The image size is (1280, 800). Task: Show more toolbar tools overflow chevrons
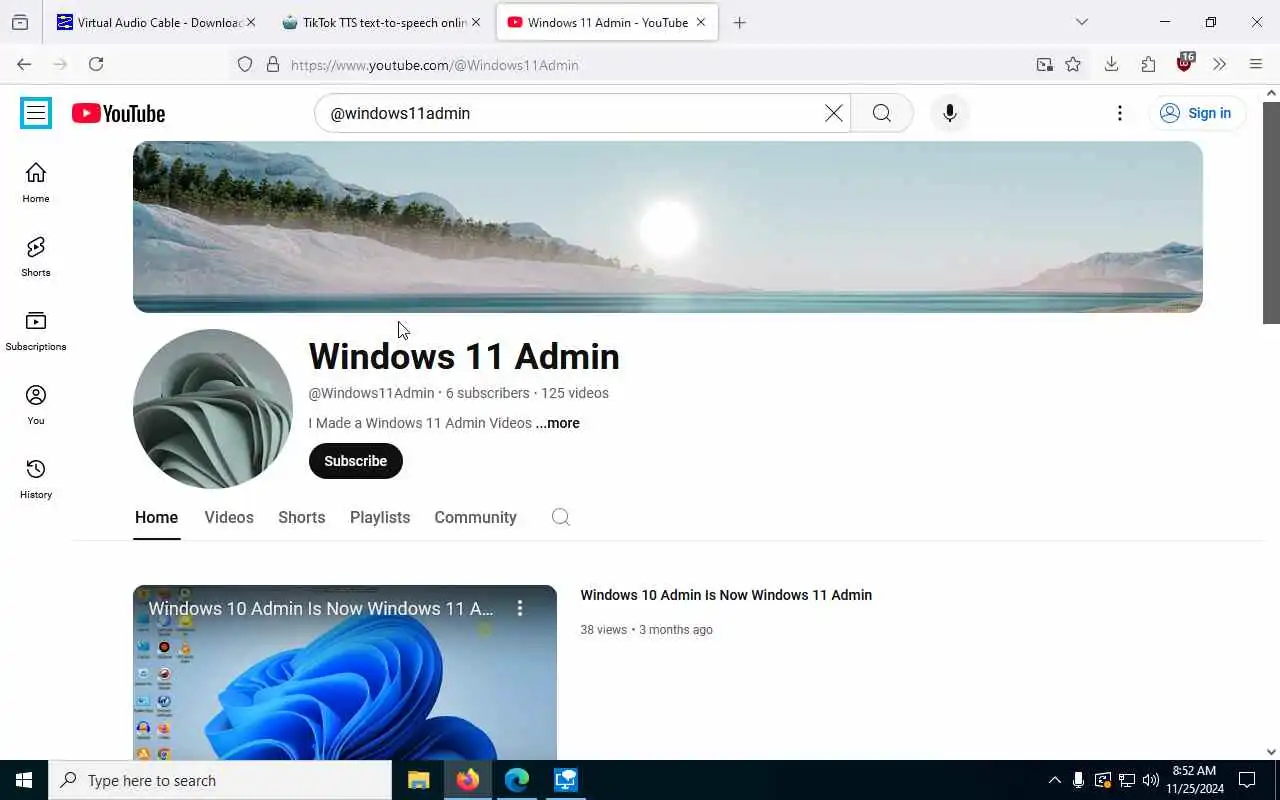tap(1219, 64)
